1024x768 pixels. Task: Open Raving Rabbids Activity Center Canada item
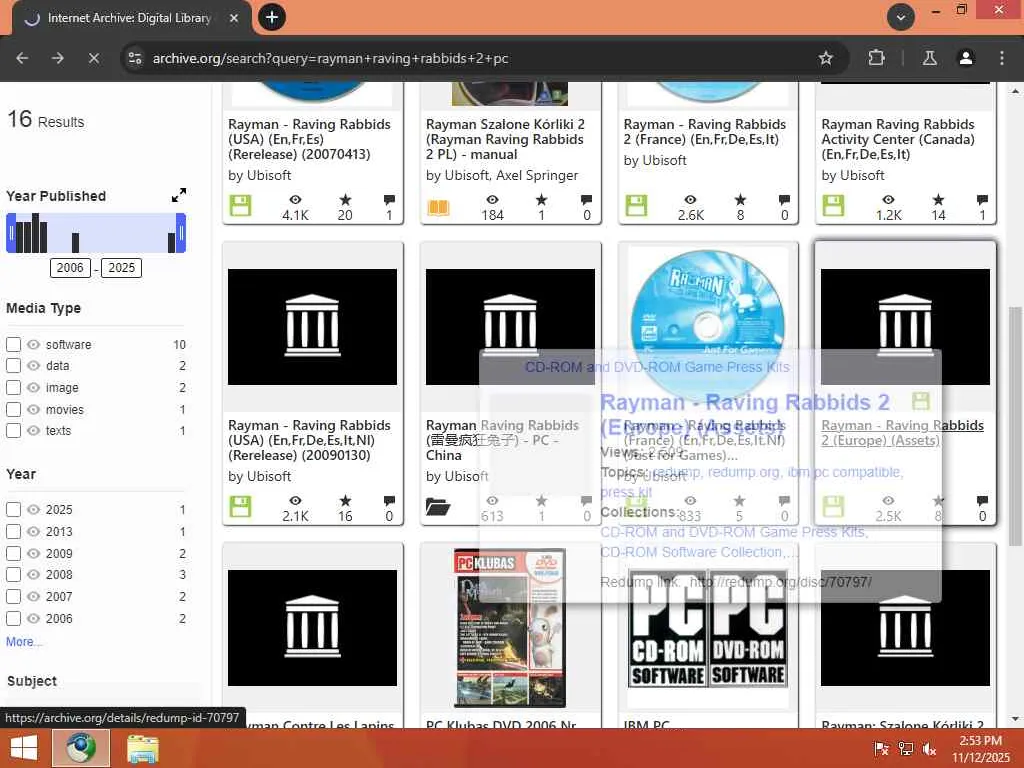[898, 139]
